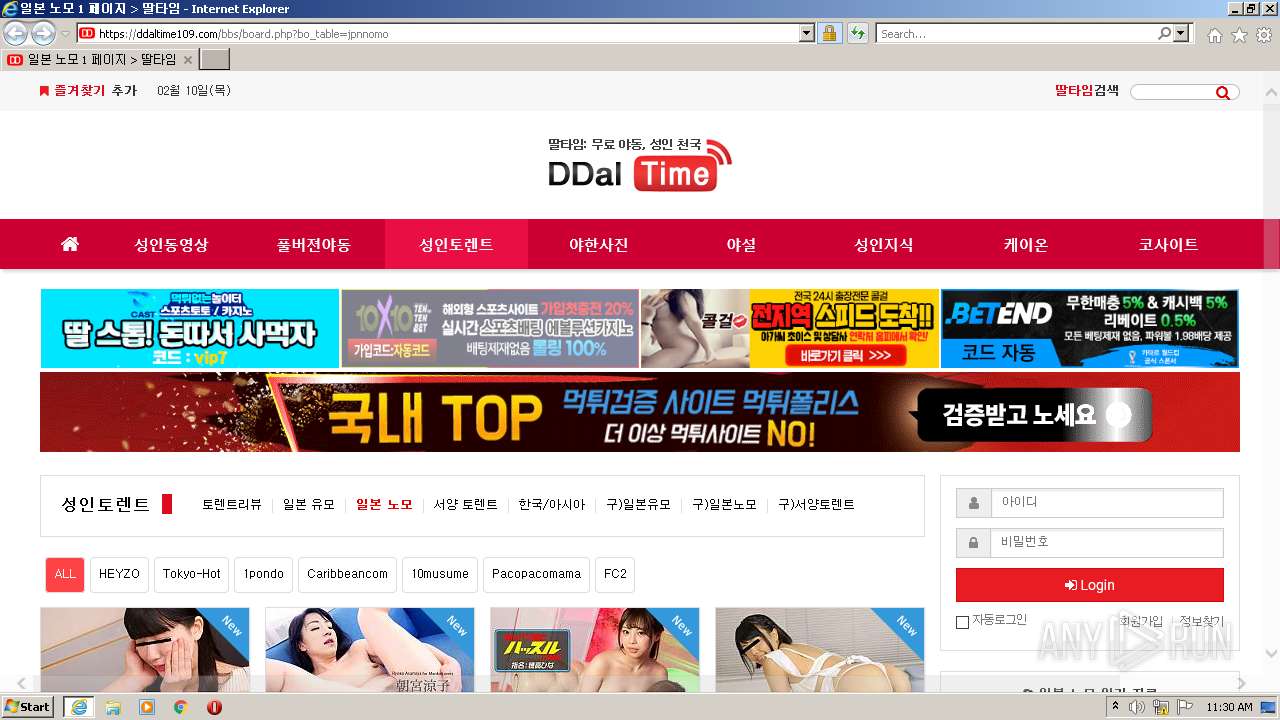Open the 성인동영상 menu item
The height and width of the screenshot is (720, 1280).
[172, 244]
